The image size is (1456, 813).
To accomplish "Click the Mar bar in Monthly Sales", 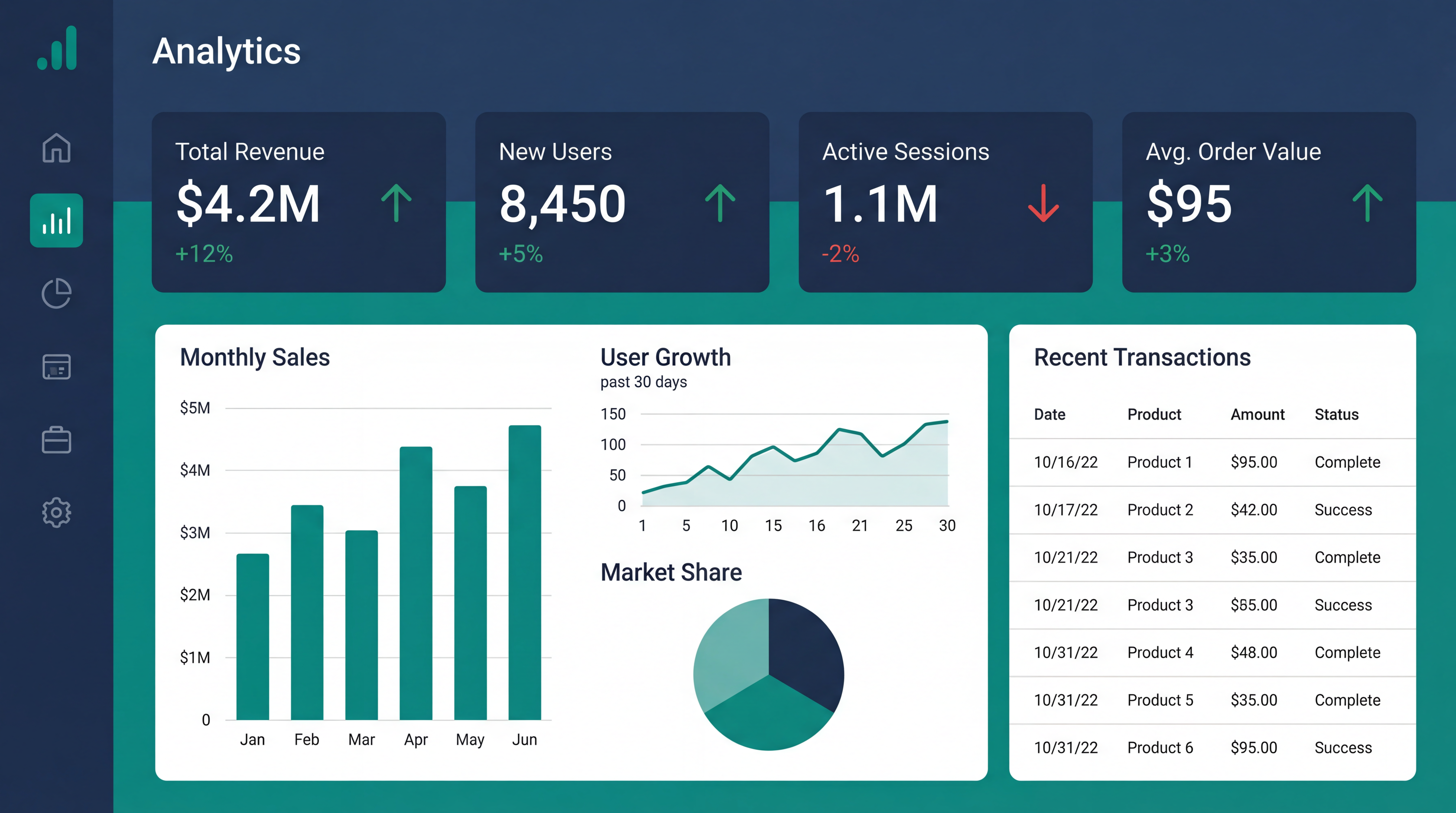I will click(362, 625).
